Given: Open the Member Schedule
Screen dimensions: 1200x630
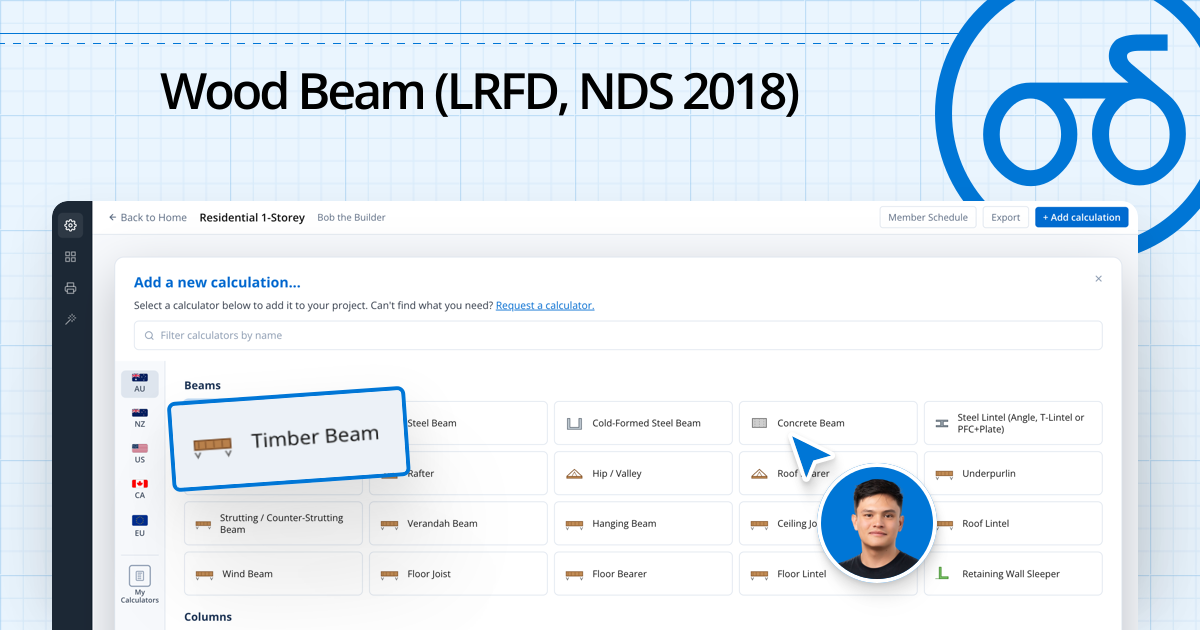Looking at the screenshot, I should coord(928,217).
